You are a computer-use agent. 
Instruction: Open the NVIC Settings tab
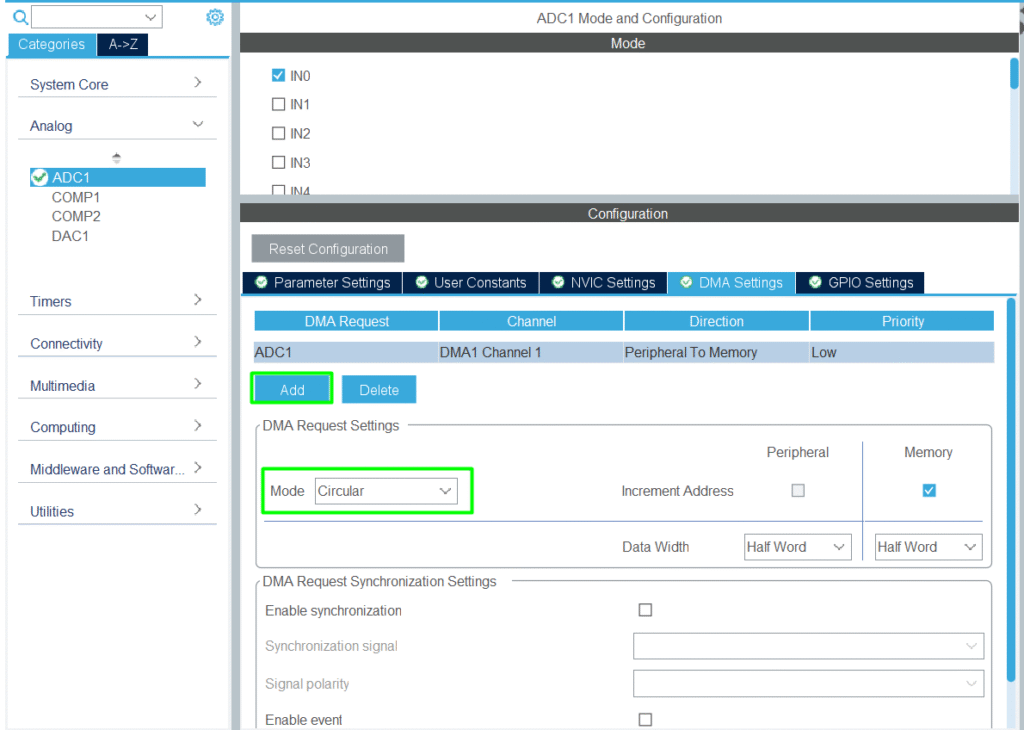coord(604,283)
